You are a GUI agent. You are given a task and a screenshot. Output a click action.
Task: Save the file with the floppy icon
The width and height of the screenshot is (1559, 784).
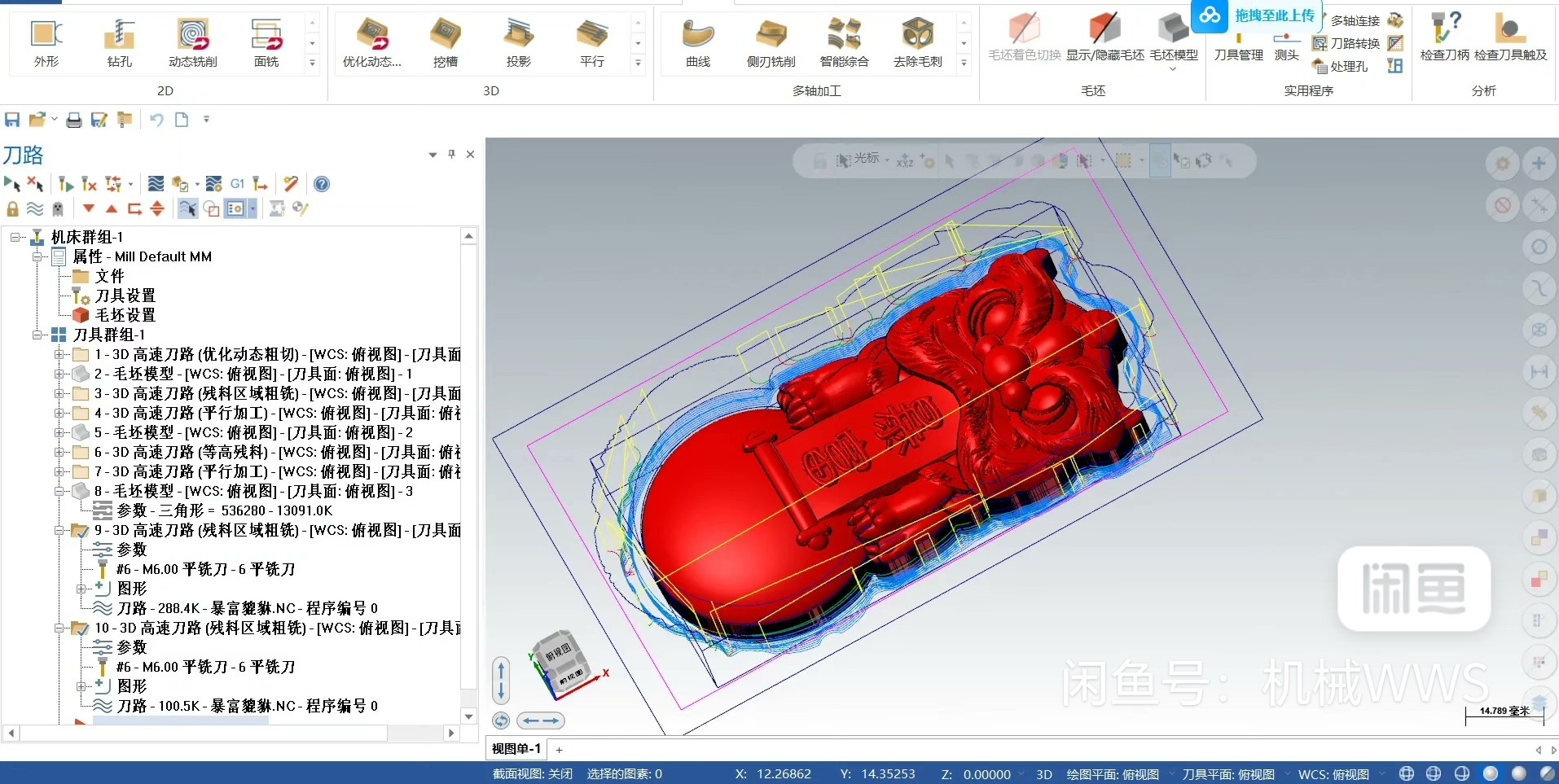point(12,120)
